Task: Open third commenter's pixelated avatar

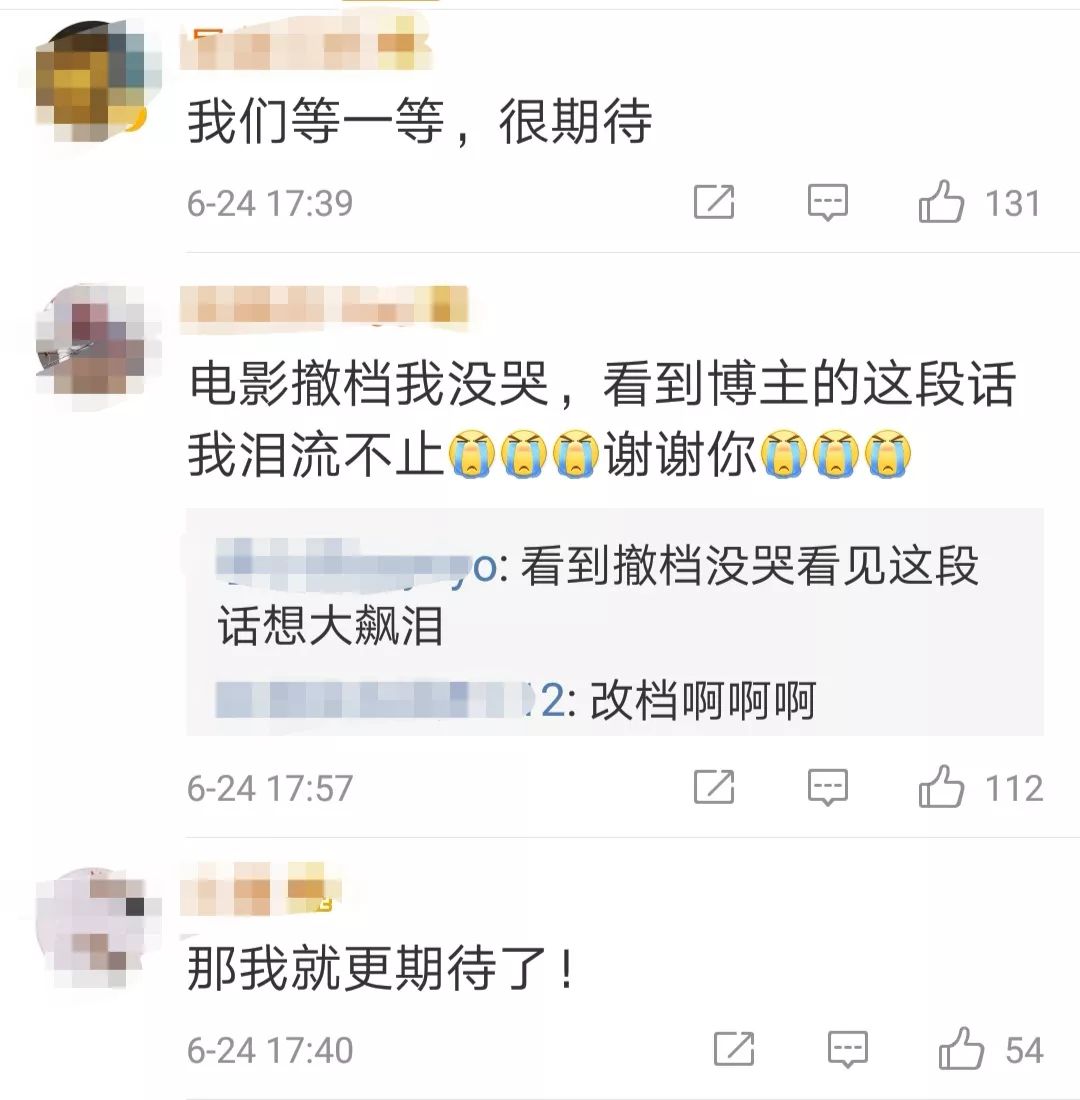Action: pos(90,927)
